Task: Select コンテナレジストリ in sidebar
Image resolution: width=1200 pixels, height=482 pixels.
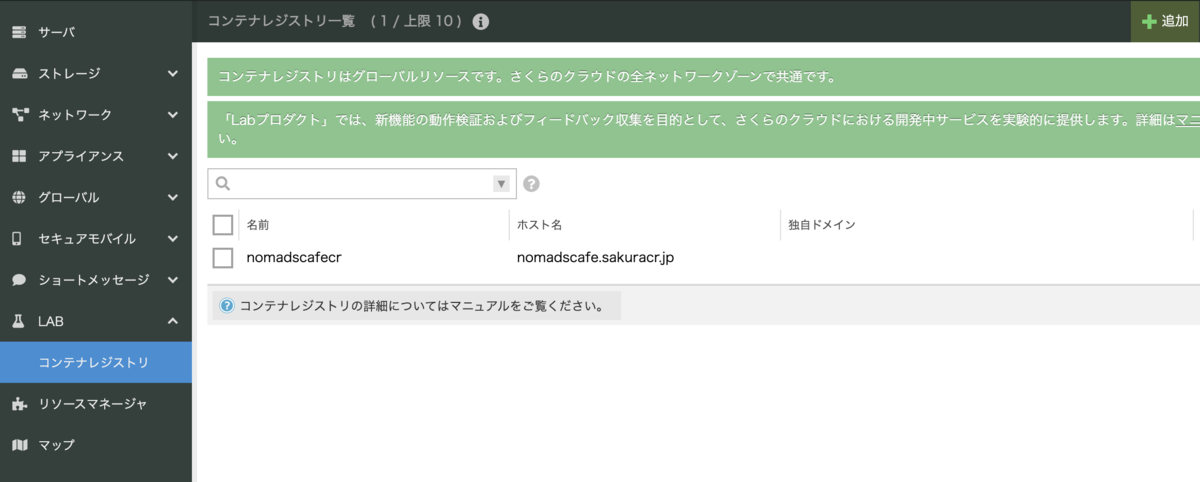Action: pos(96,362)
